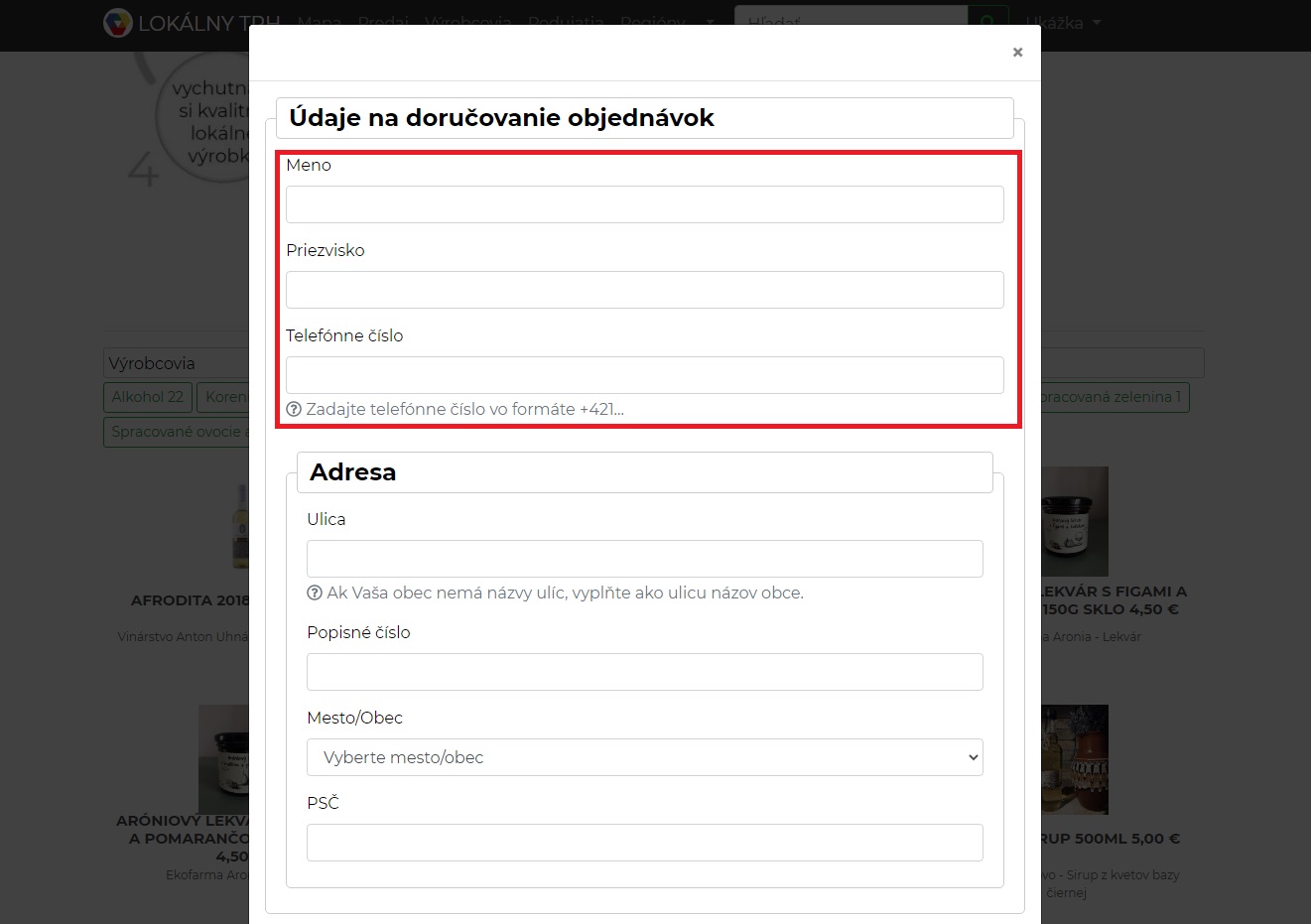Screen dimensions: 1311x924
Task: Go to Podujatia in the navbar
Action: [566, 22]
